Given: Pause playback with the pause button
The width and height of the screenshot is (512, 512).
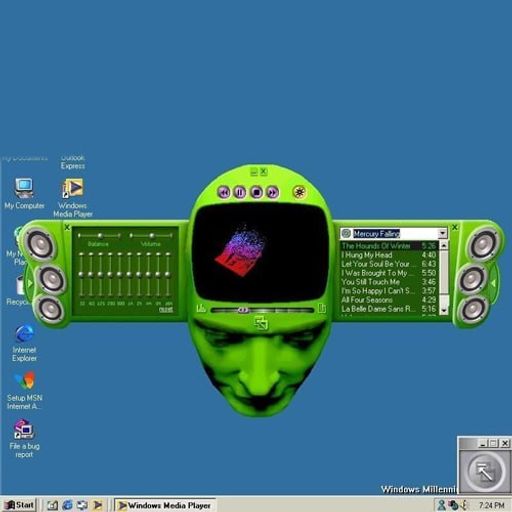Looking at the screenshot, I should [240, 192].
